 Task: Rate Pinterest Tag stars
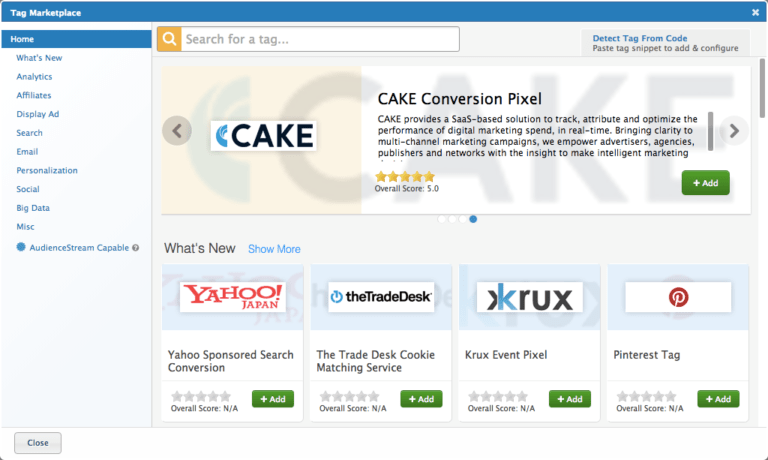646,396
